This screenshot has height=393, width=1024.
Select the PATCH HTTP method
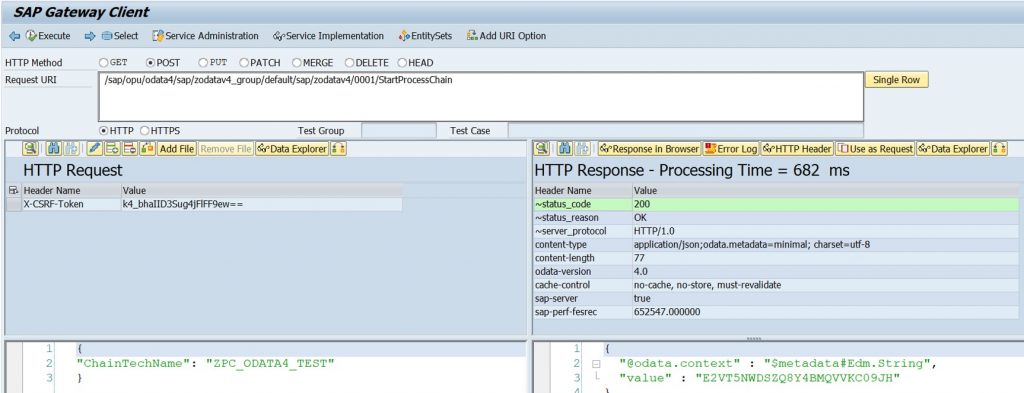pyautogui.click(x=244, y=63)
